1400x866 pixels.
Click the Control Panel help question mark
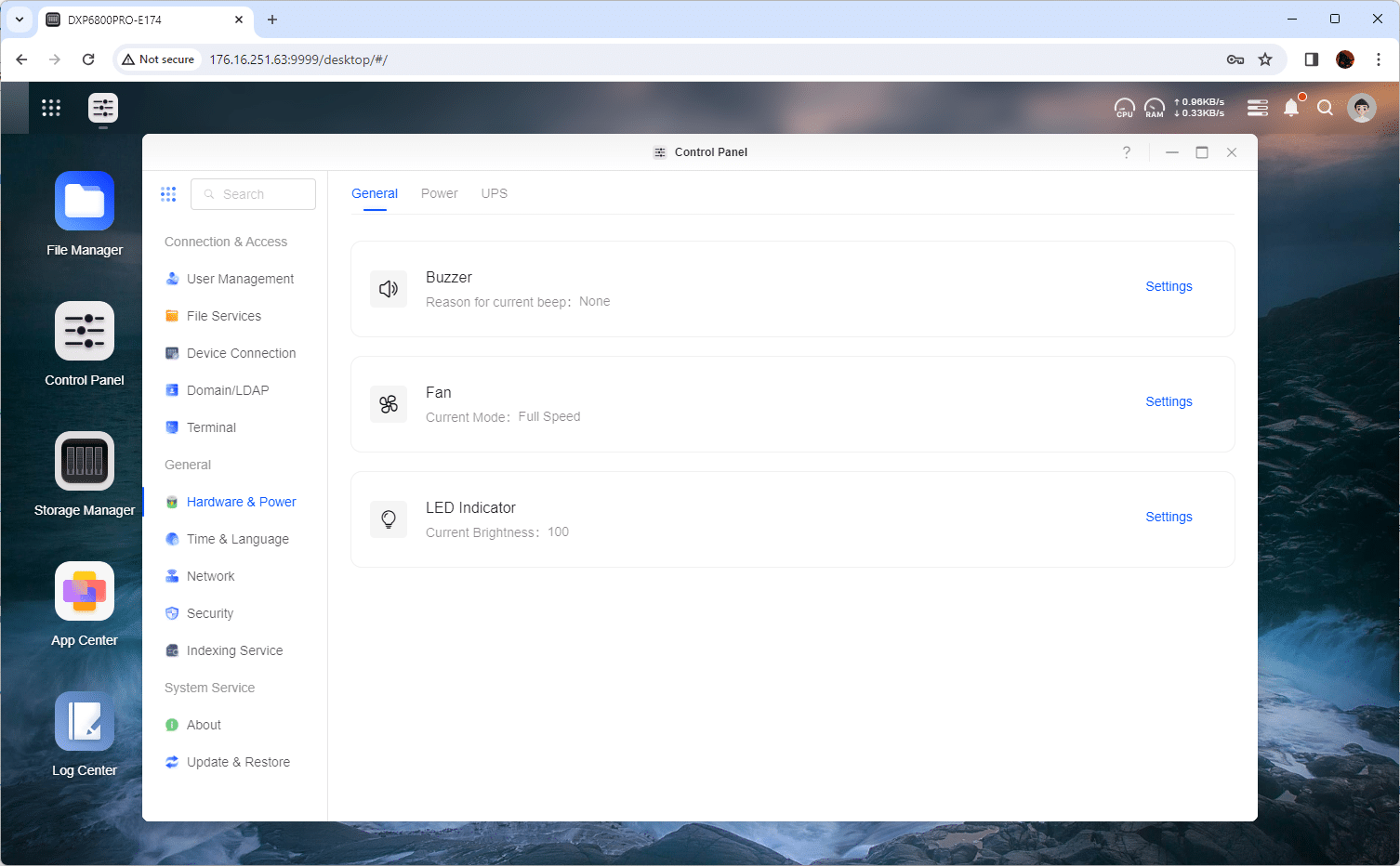(x=1127, y=152)
